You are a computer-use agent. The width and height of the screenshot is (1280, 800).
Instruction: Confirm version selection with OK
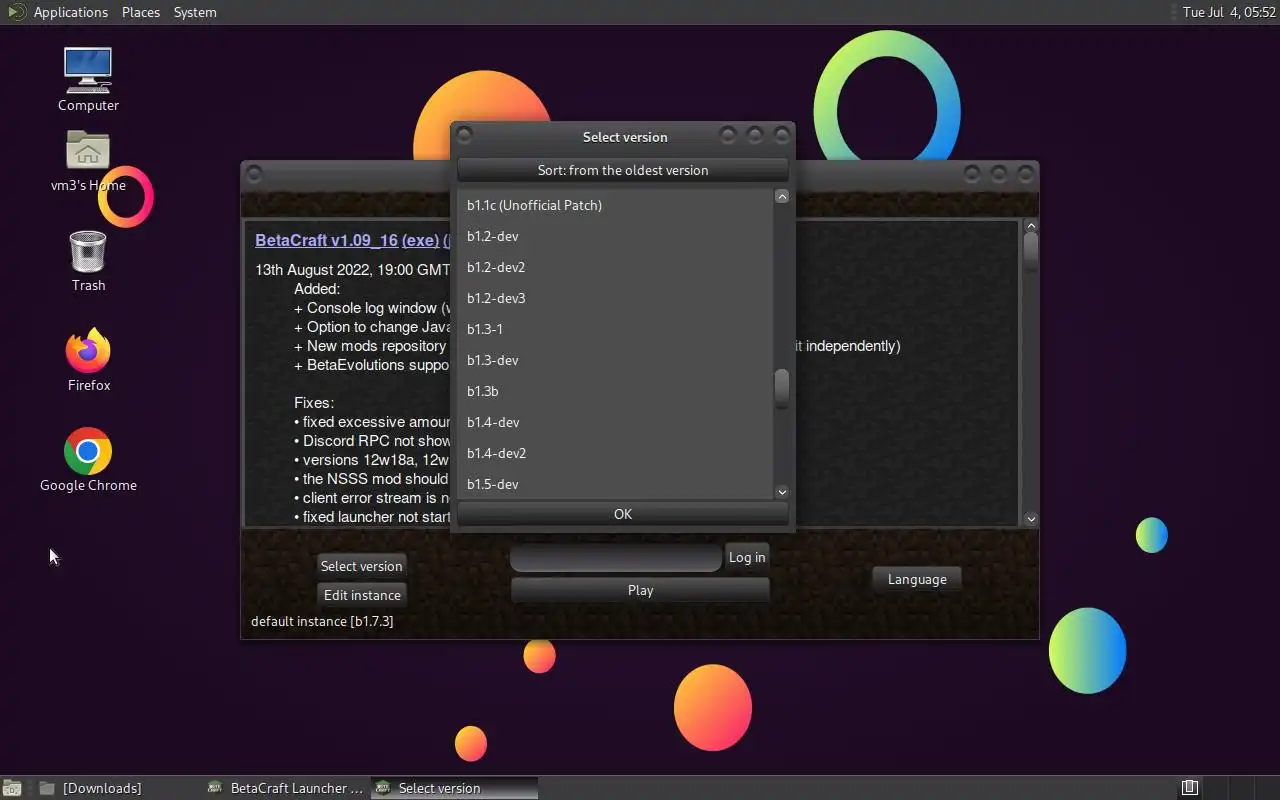[623, 514]
